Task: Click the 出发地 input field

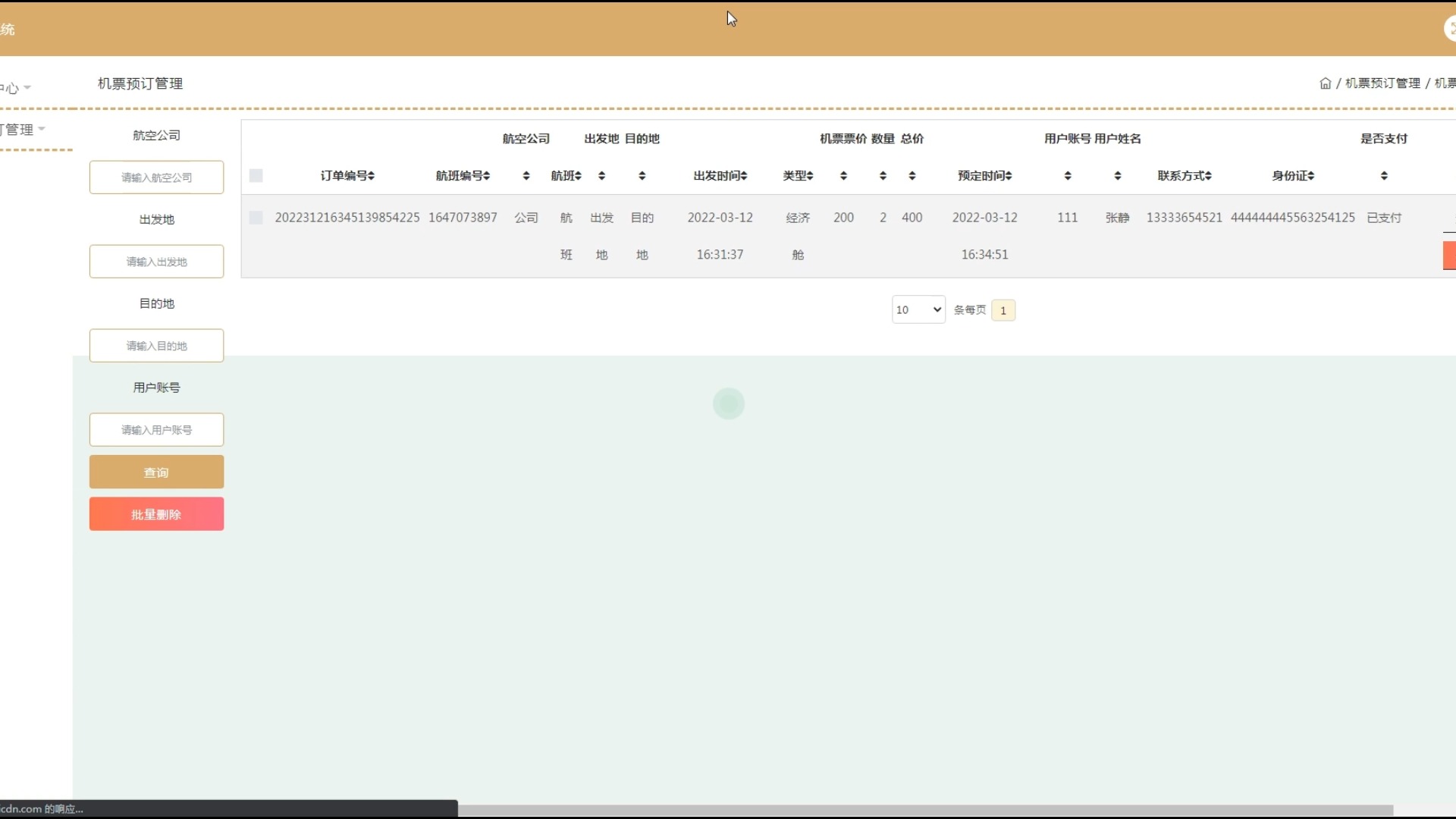Action: tap(156, 262)
